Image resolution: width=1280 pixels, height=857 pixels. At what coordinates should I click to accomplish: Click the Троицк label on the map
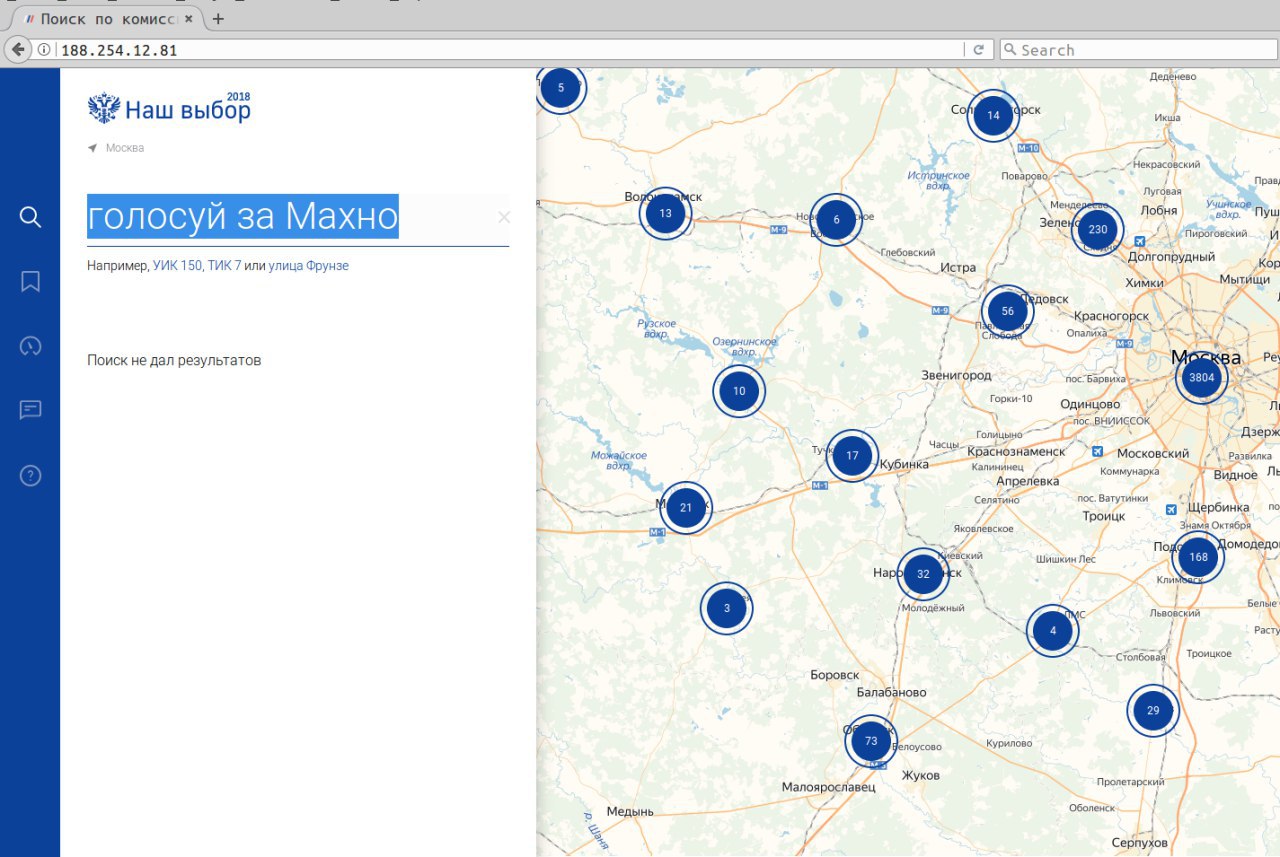tap(1103, 516)
